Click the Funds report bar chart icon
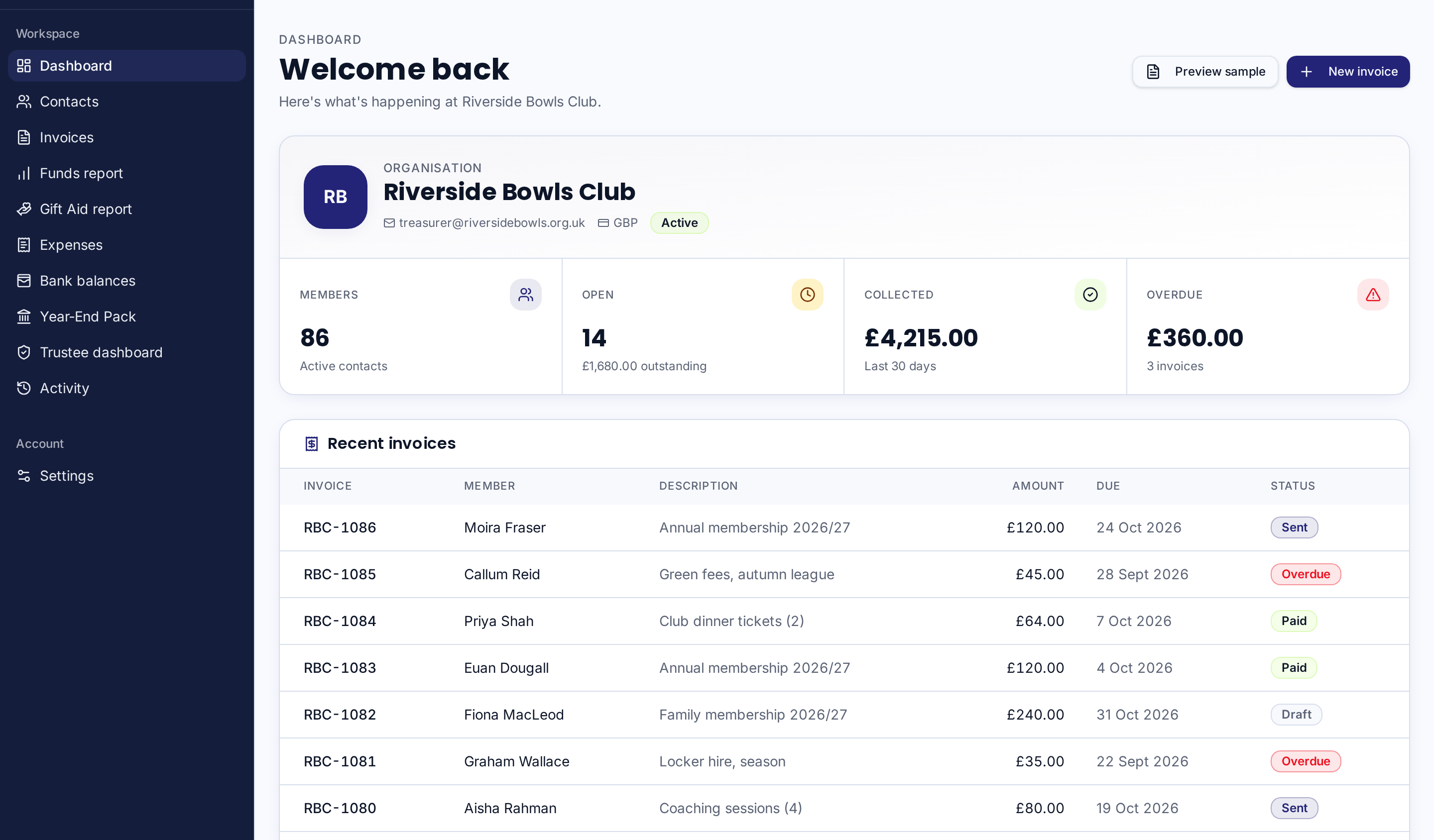This screenshot has width=1434, height=840. coord(24,174)
